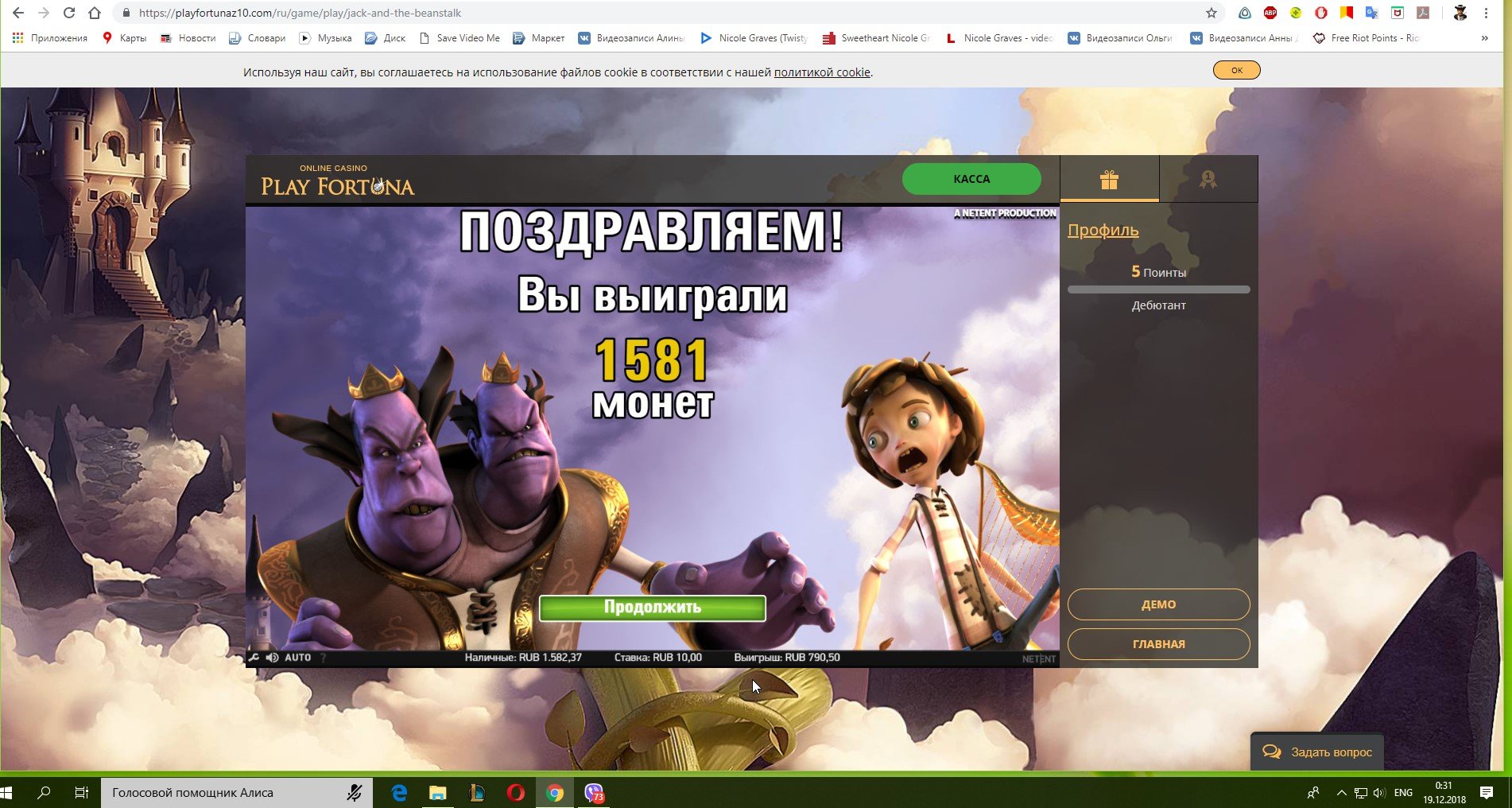Show hidden system tray icons arrow
Screen dimensions: 1512x808
1341,793
